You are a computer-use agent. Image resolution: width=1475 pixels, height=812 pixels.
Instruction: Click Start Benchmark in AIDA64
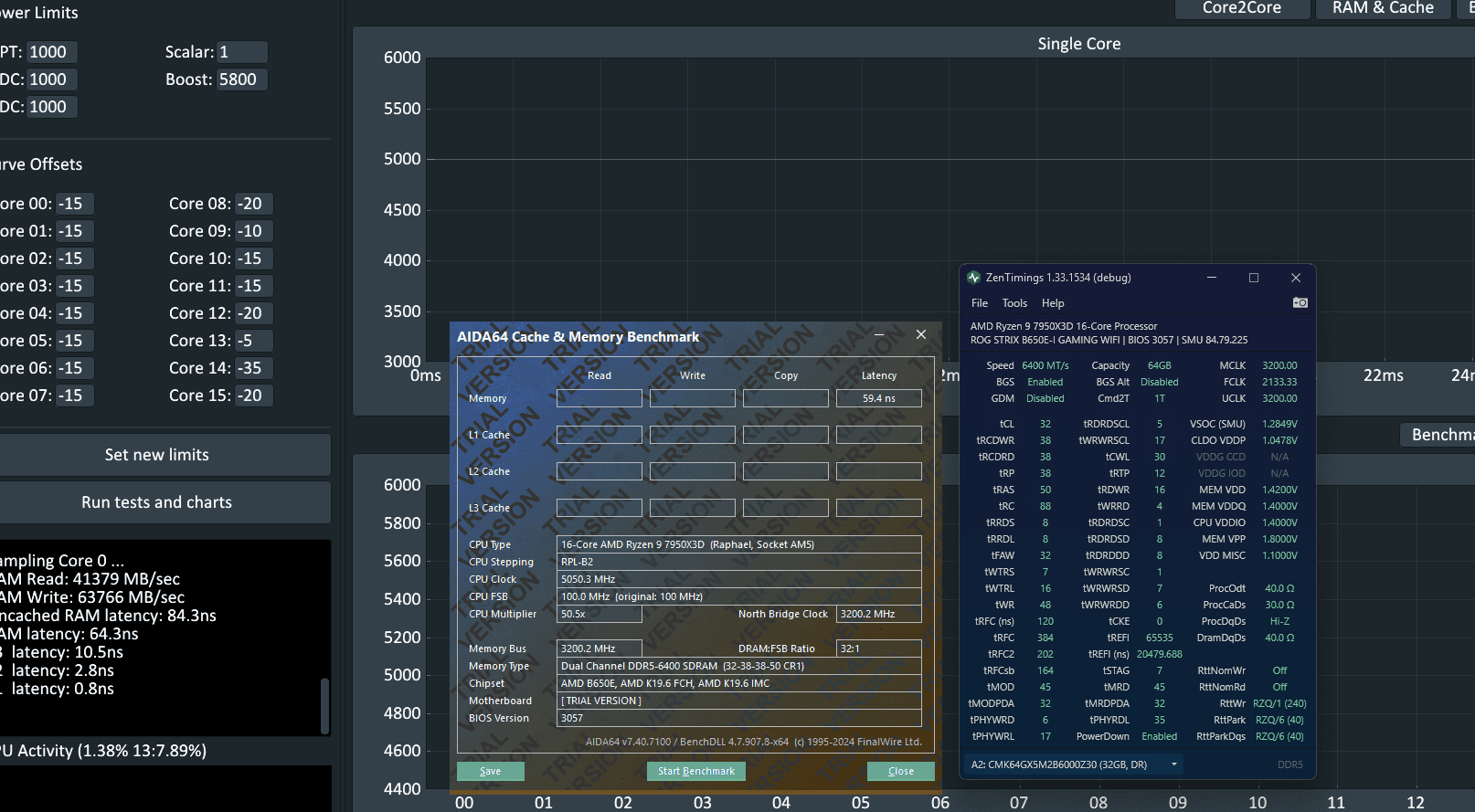click(696, 771)
